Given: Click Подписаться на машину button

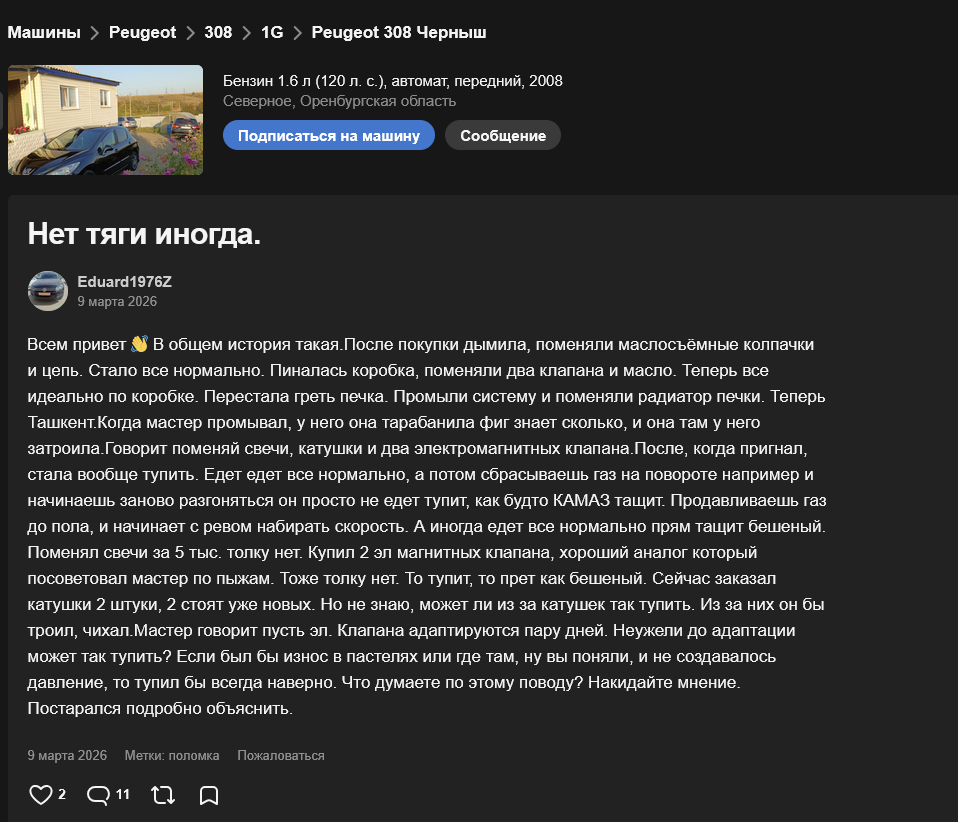Looking at the screenshot, I should 329,136.
